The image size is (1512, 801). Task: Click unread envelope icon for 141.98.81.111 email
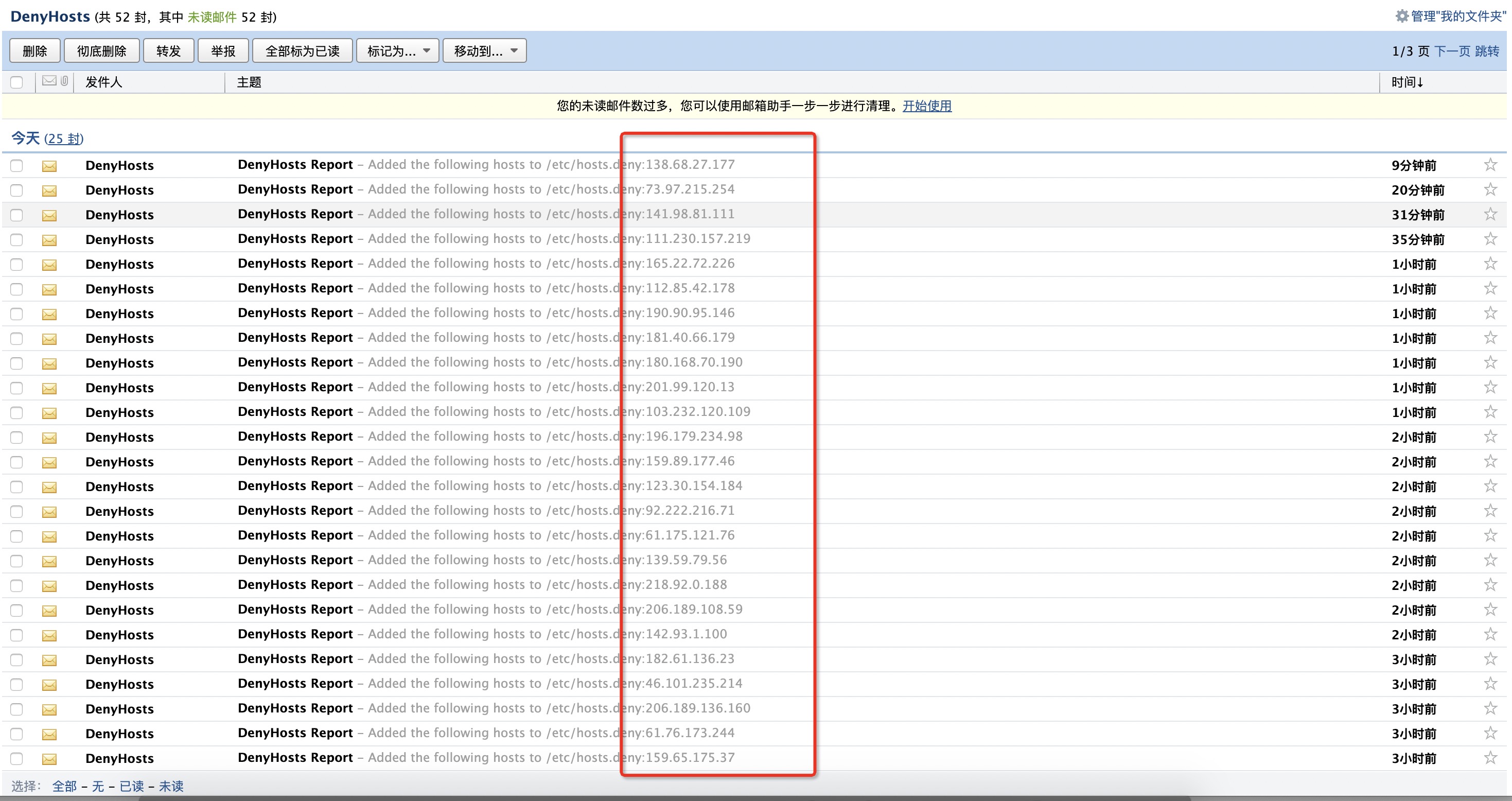(49, 216)
